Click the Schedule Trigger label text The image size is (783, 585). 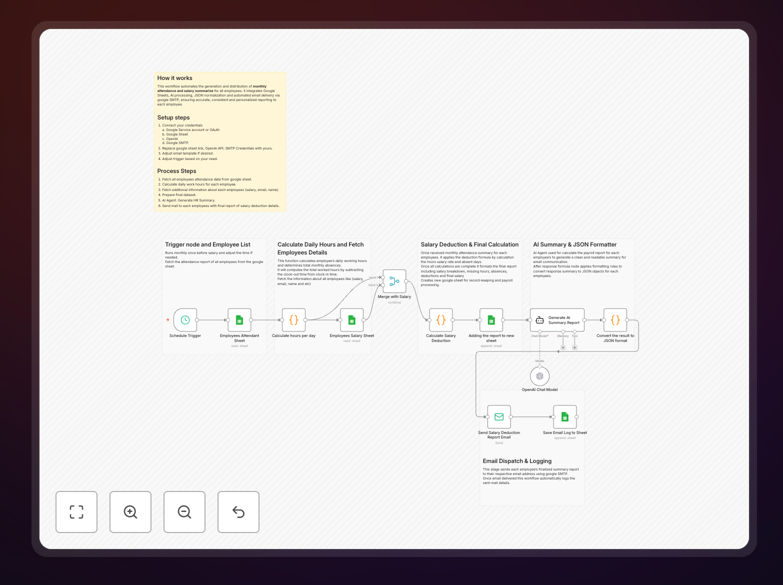click(185, 336)
